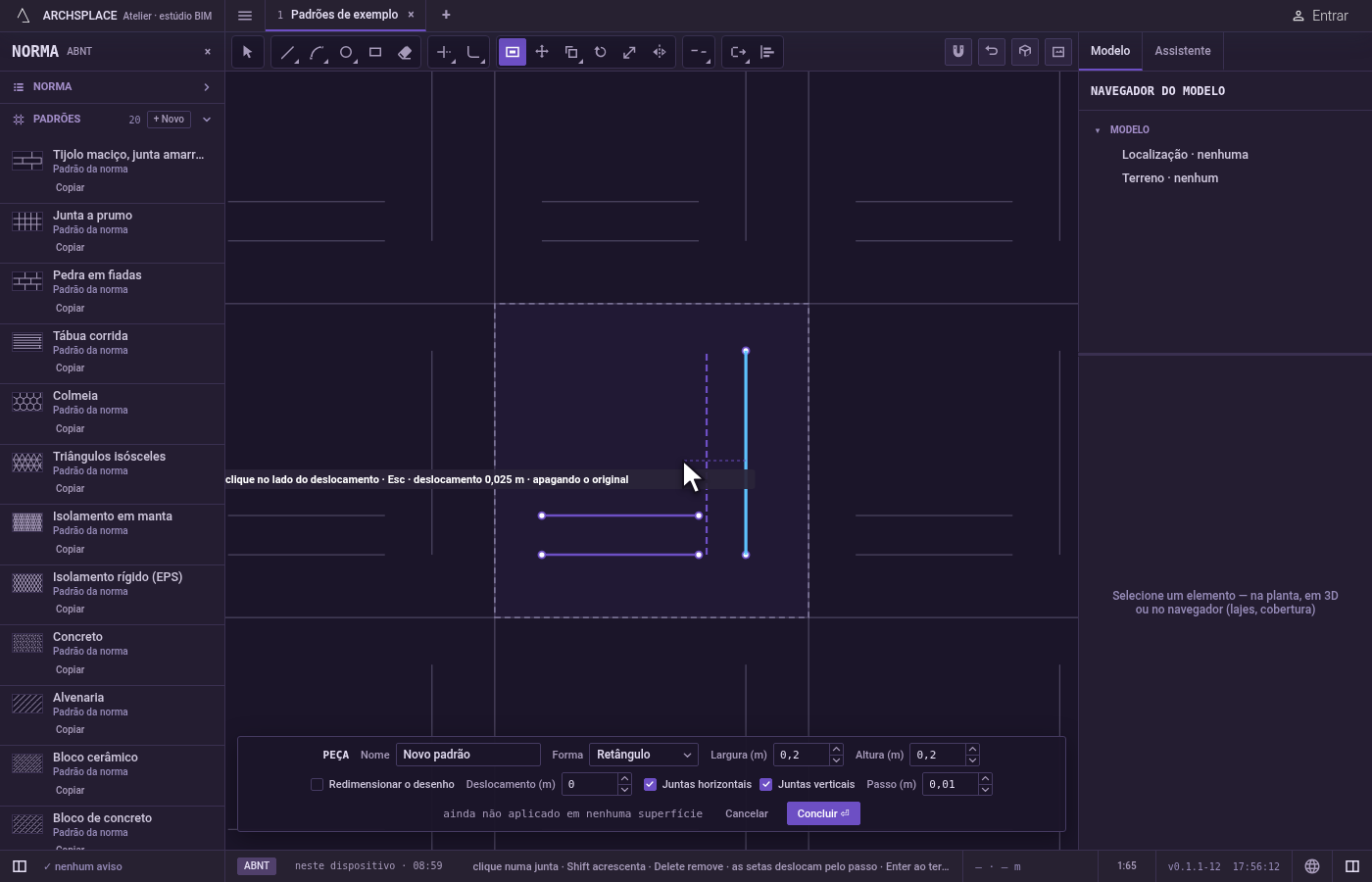Select the Line drawing tool
Viewport: 1372px width, 882px height.
287,52
